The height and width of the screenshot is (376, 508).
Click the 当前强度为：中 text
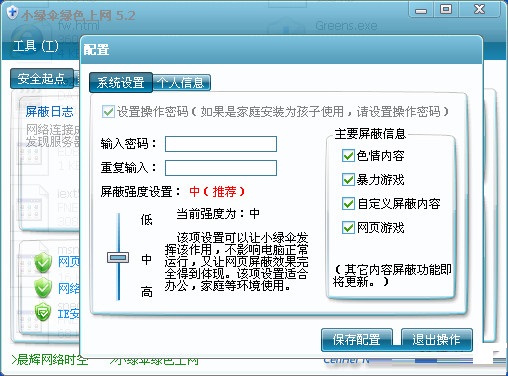tap(218, 214)
